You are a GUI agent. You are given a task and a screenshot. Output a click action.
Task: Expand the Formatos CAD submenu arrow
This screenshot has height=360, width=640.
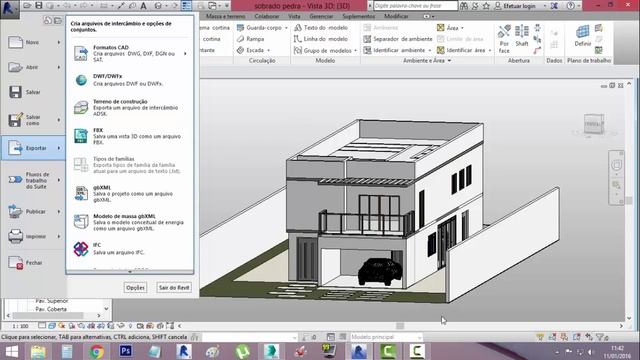pos(185,53)
